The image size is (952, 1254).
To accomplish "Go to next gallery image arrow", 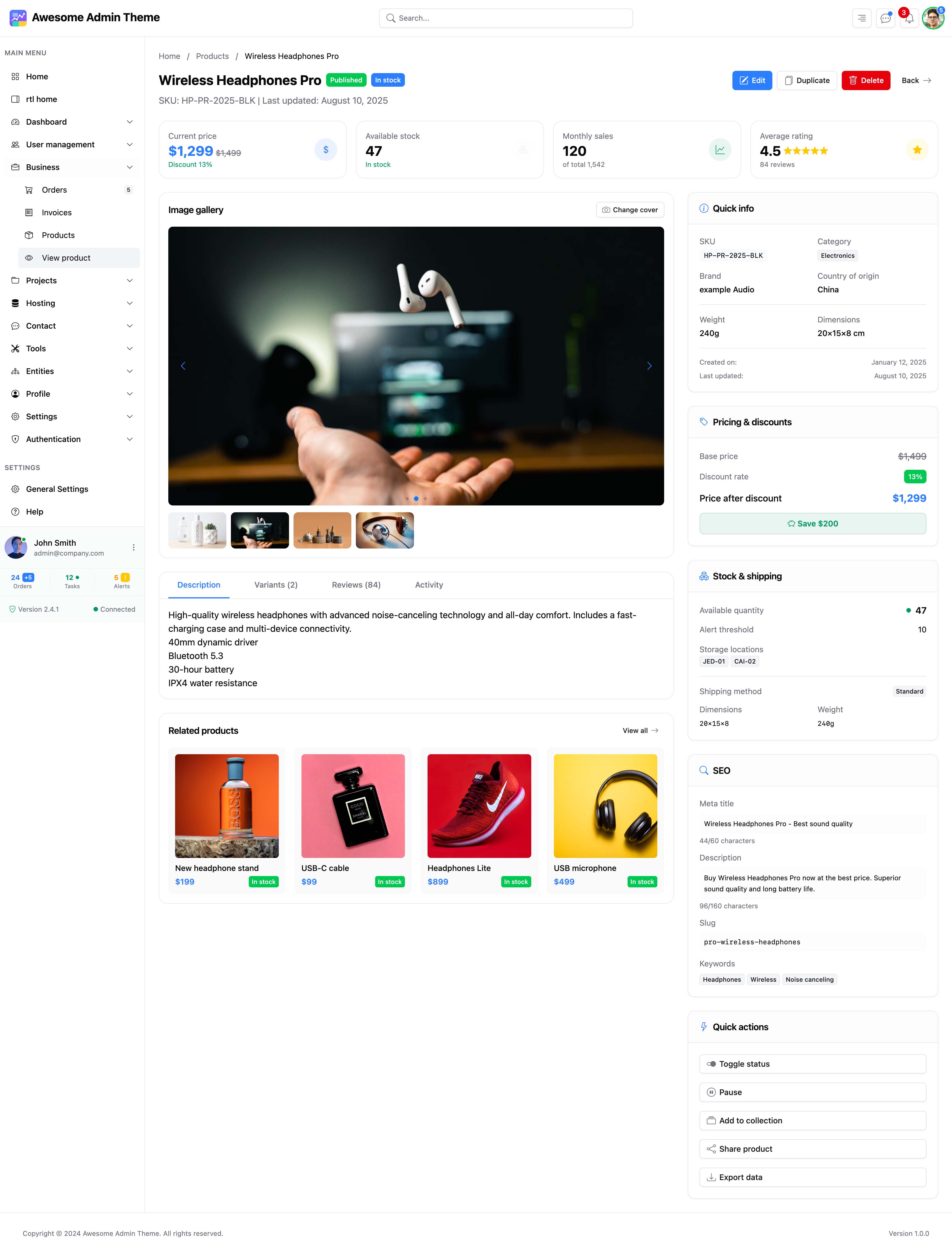I will (x=649, y=366).
